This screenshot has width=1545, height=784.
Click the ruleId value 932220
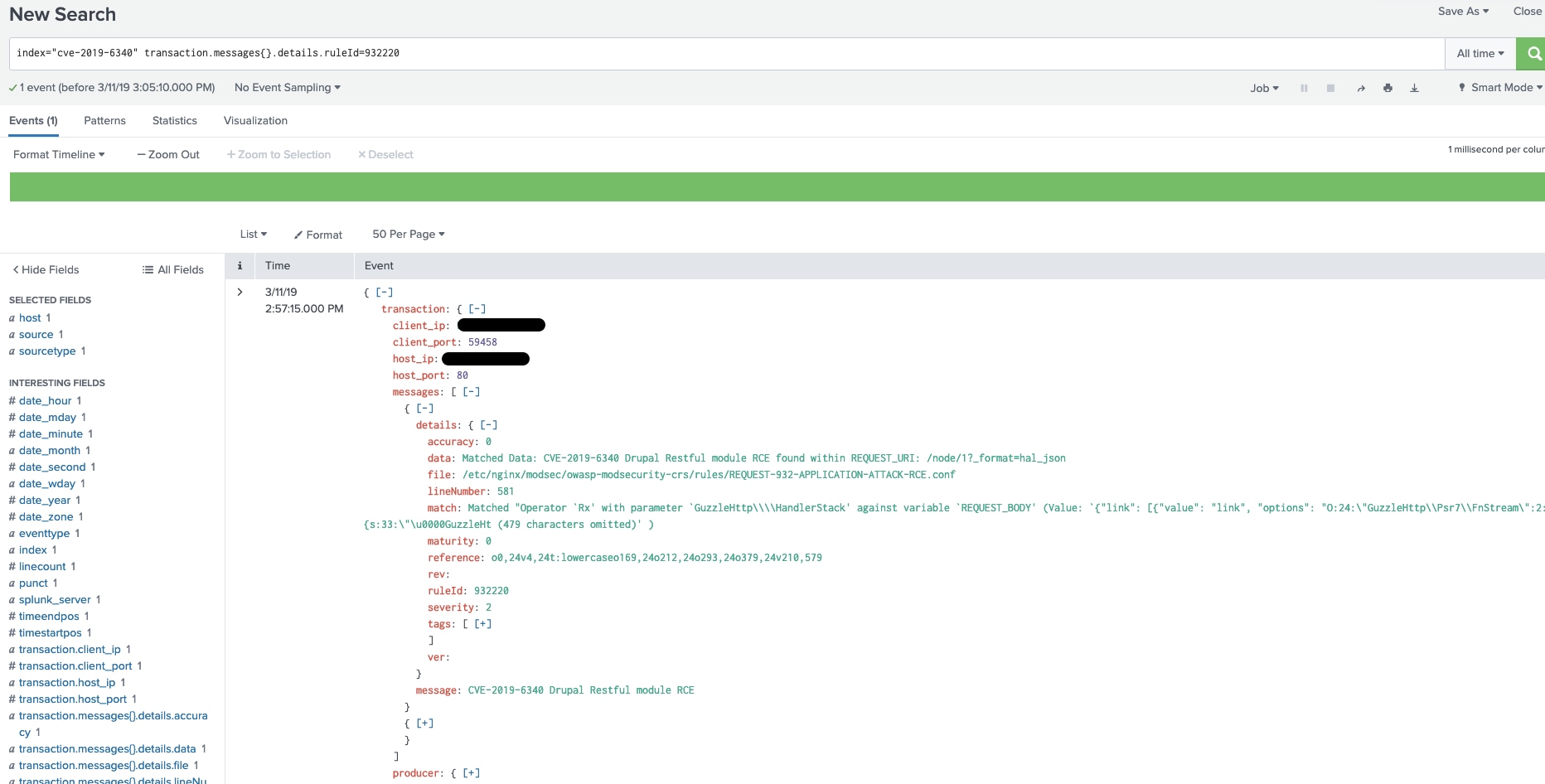pos(492,591)
